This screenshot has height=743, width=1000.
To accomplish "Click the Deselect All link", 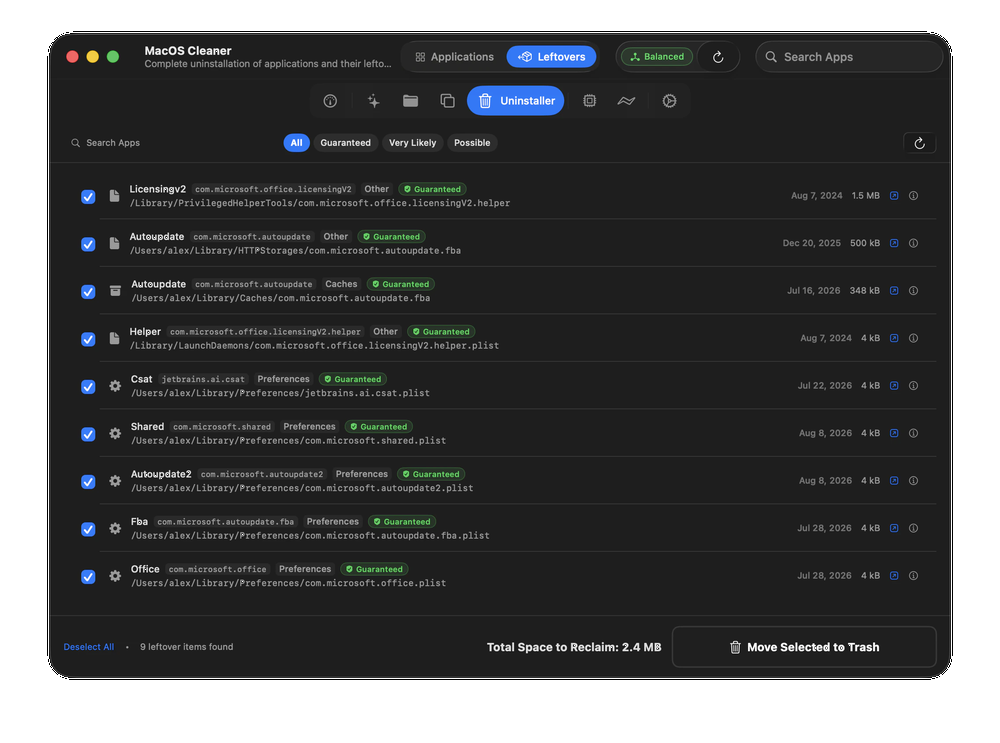I will point(89,647).
